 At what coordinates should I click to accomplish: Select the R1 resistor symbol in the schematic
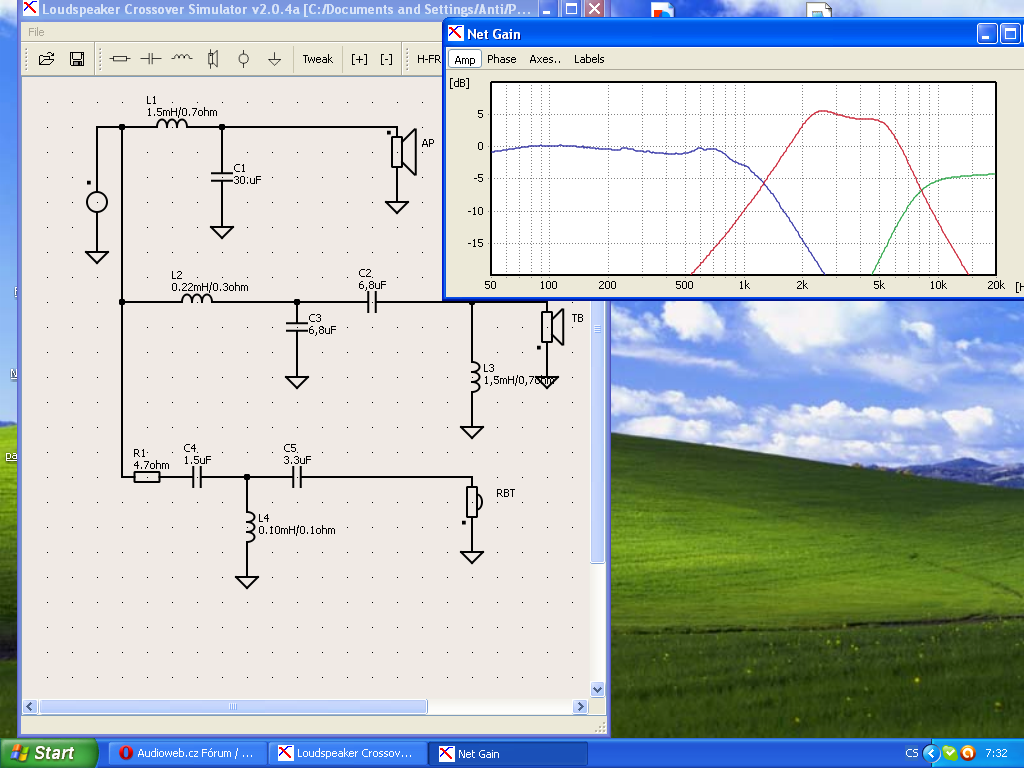click(x=147, y=477)
